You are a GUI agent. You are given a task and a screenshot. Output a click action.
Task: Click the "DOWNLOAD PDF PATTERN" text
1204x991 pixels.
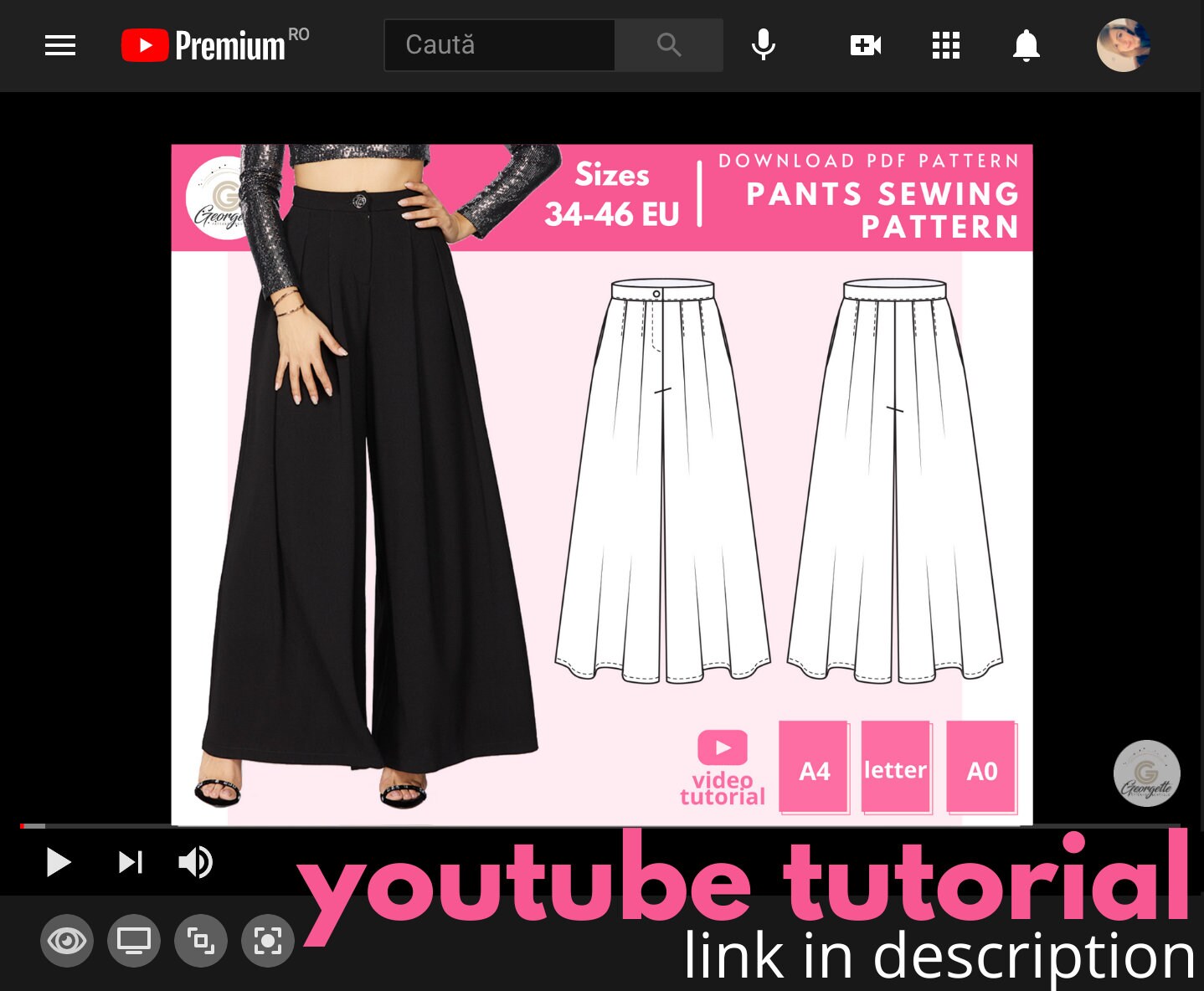click(x=868, y=161)
